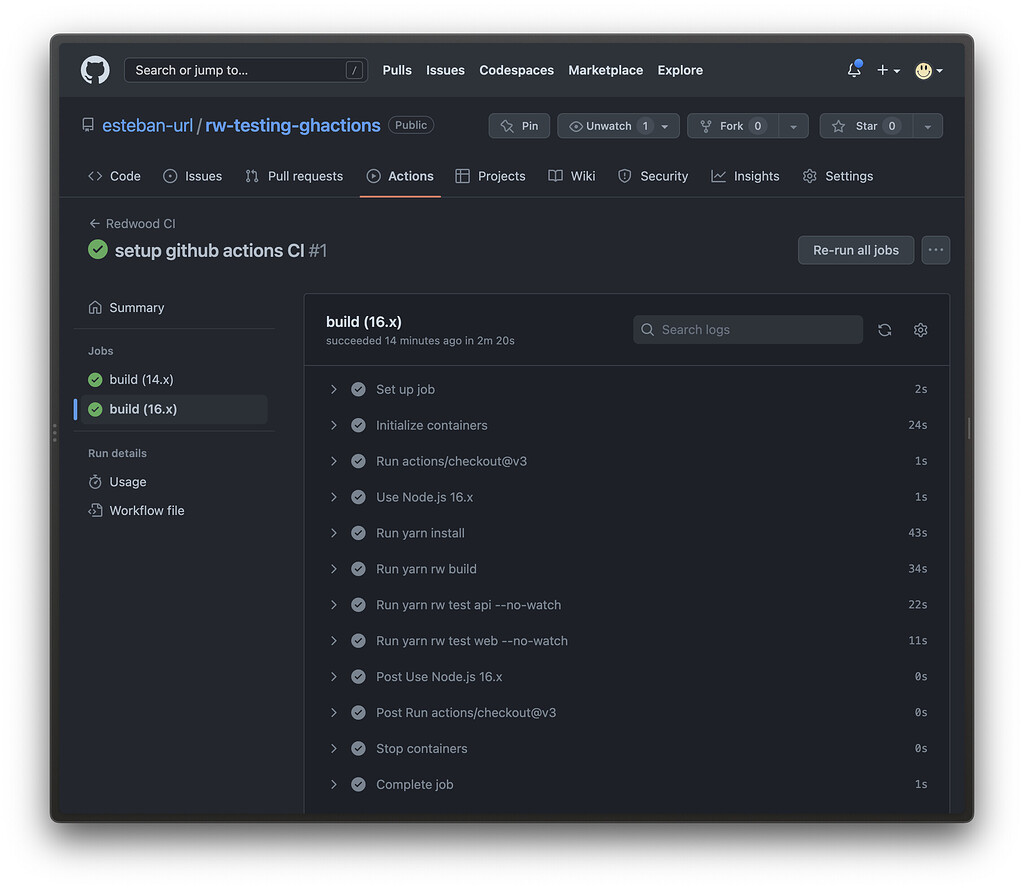1024x889 pixels.
Task: Open the Fork dropdown arrow
Action: (793, 126)
